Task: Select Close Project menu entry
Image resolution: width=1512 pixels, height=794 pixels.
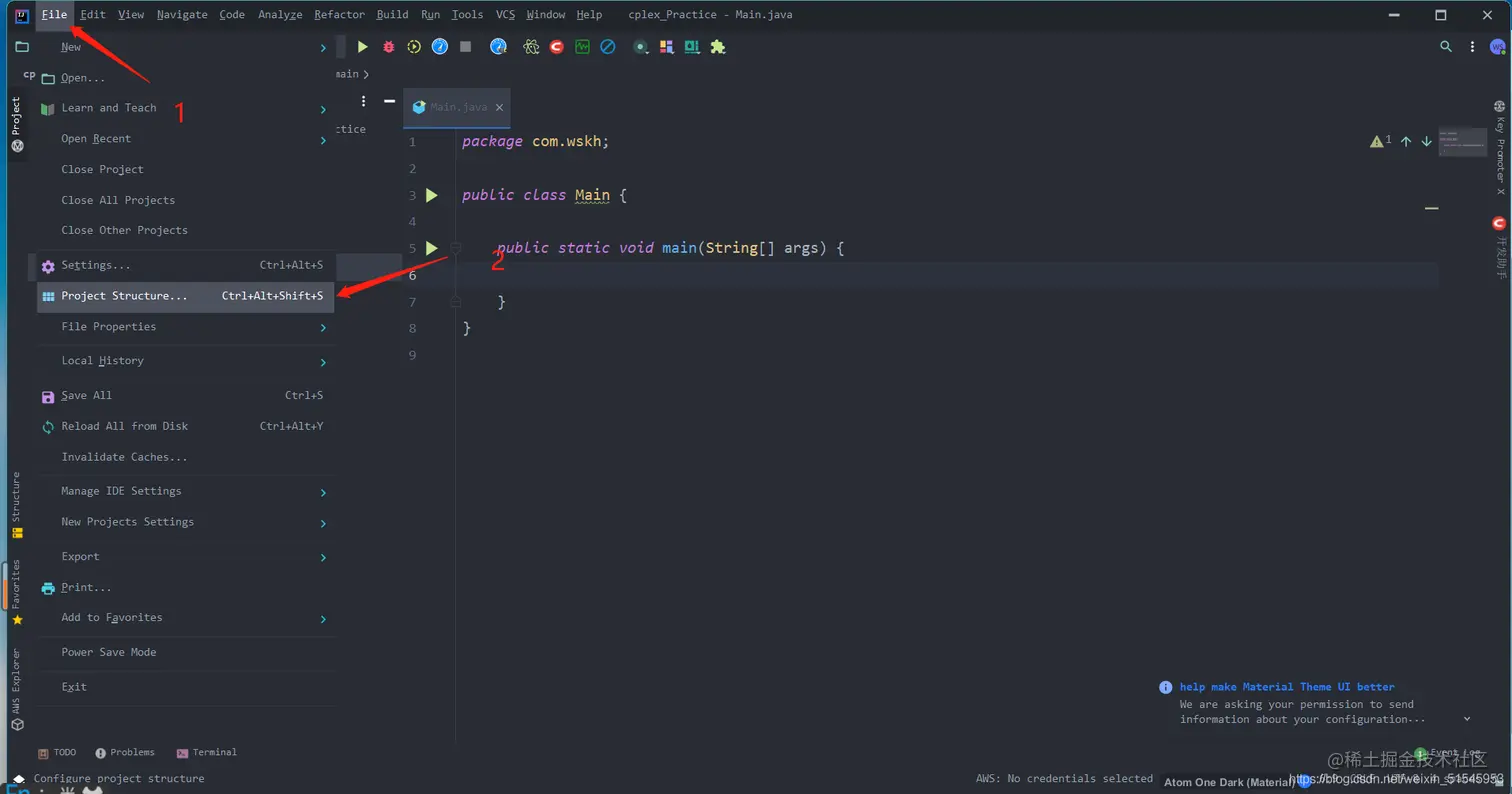Action: coord(186,170)
